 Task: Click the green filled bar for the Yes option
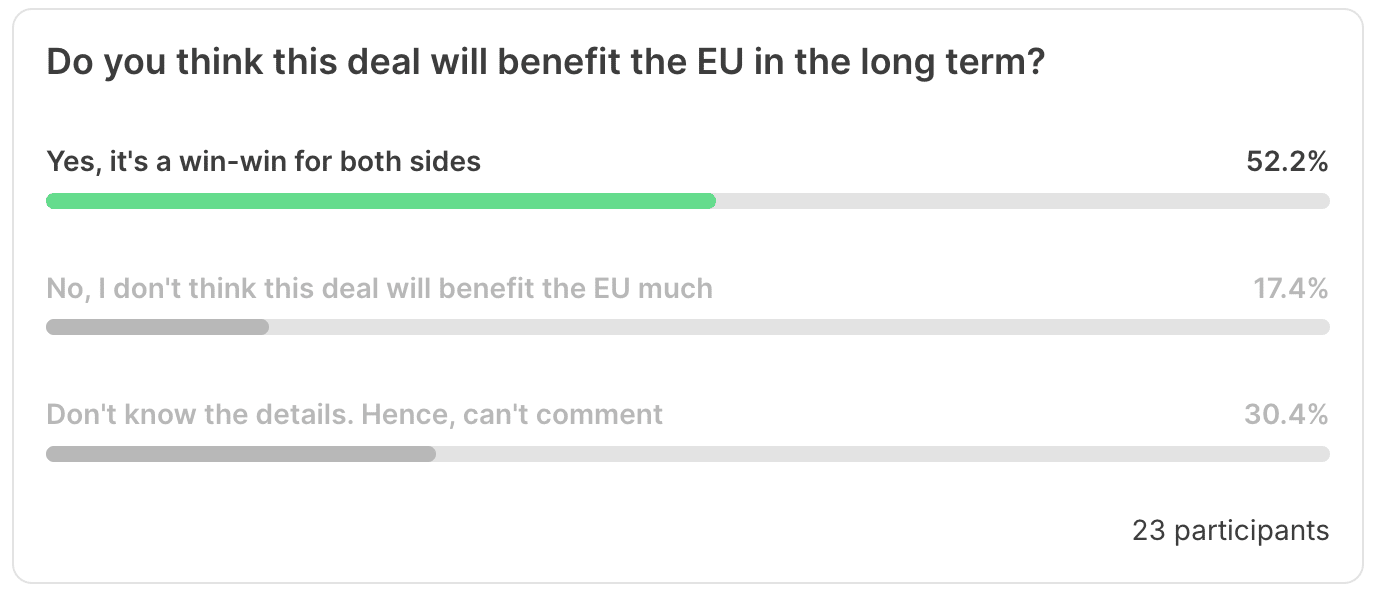[x=380, y=201]
